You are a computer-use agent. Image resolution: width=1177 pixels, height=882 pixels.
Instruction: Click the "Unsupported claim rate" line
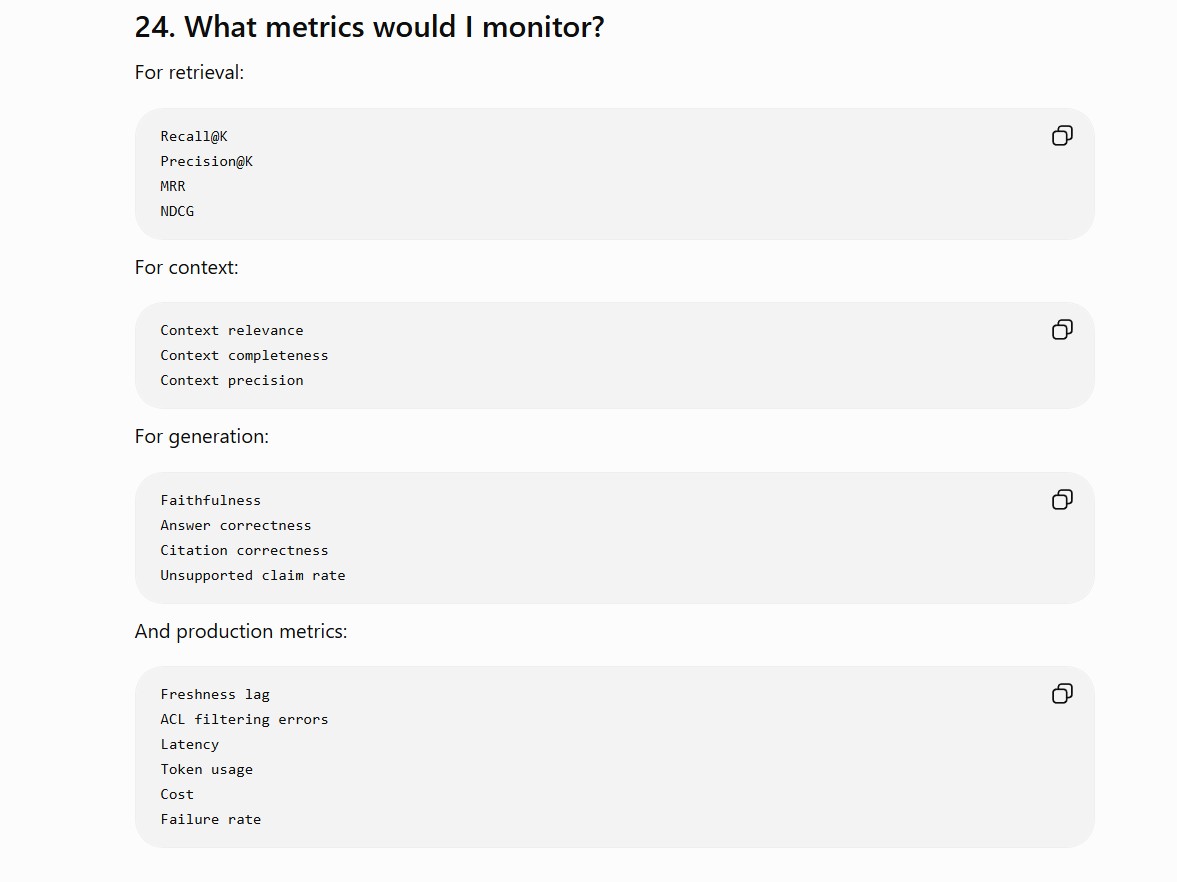coord(253,575)
